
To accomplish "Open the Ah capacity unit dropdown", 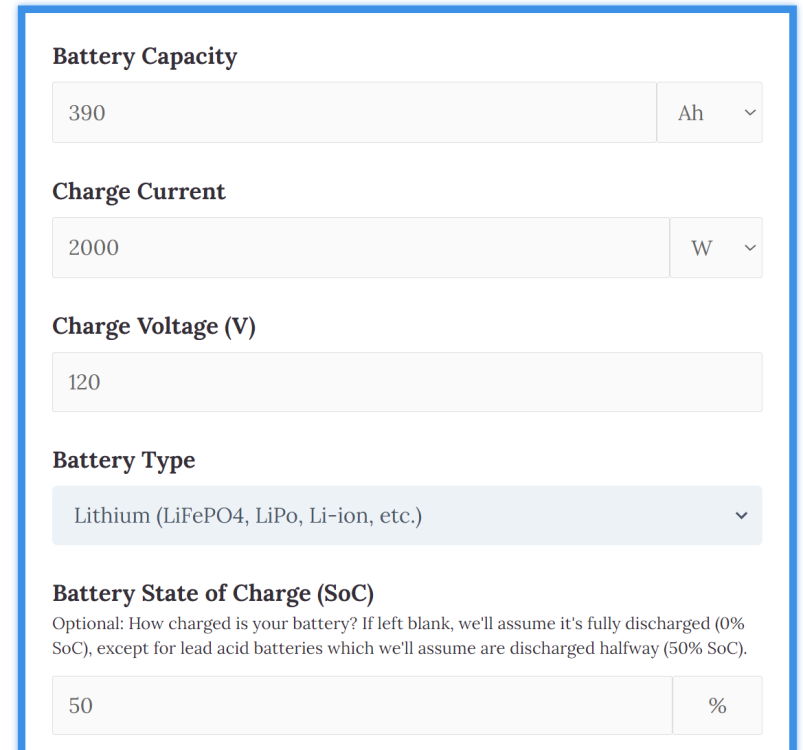I will point(709,113).
